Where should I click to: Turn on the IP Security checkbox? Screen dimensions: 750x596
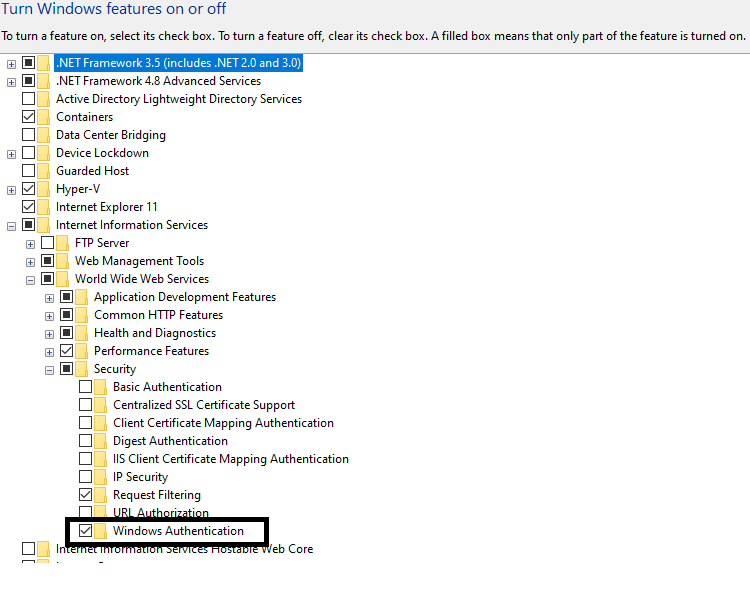pos(86,476)
